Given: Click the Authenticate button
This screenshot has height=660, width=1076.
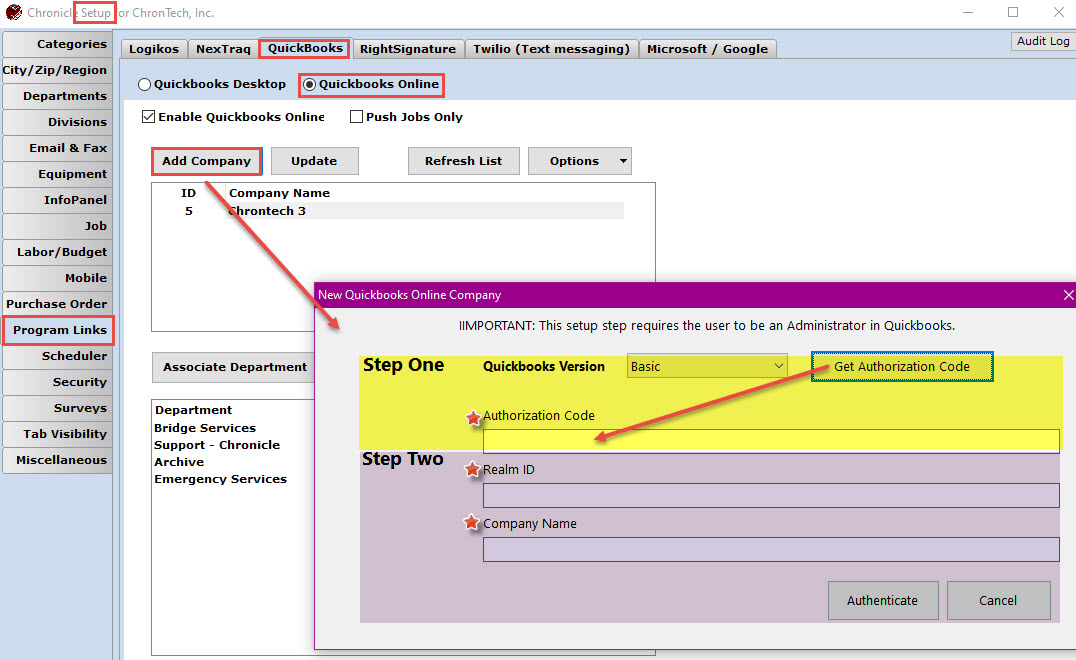Looking at the screenshot, I should (x=882, y=600).
